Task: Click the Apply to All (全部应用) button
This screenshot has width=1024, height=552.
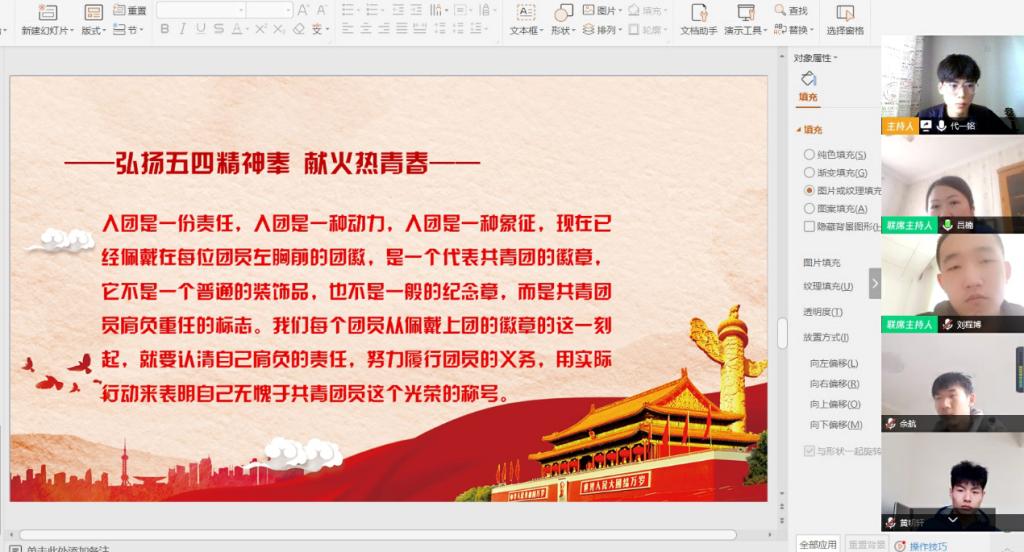Action: (818, 544)
